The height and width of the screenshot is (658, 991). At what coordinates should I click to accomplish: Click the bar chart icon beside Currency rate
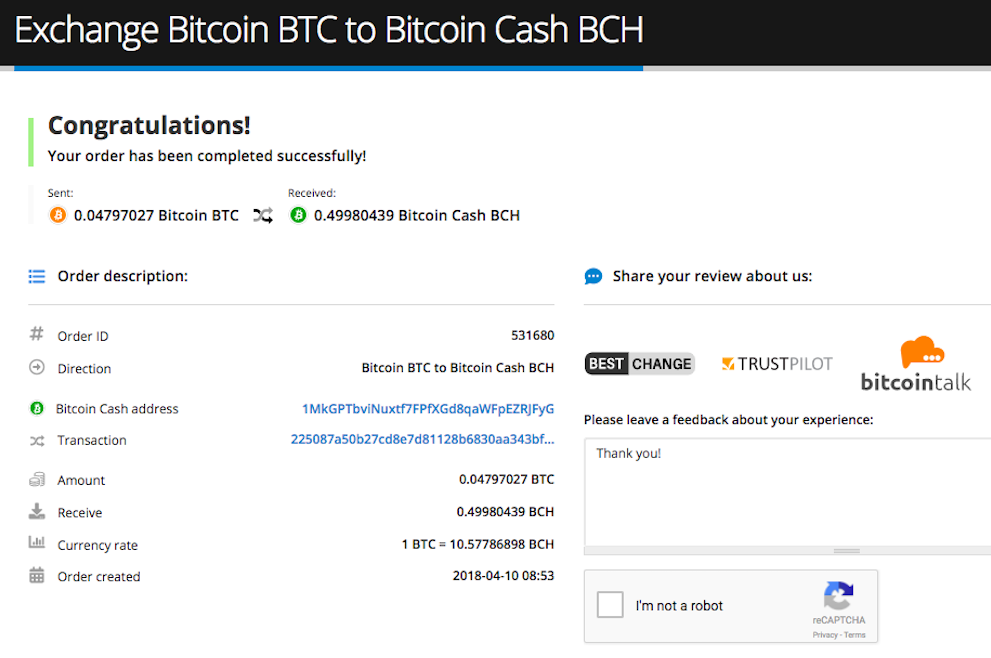[x=37, y=542]
